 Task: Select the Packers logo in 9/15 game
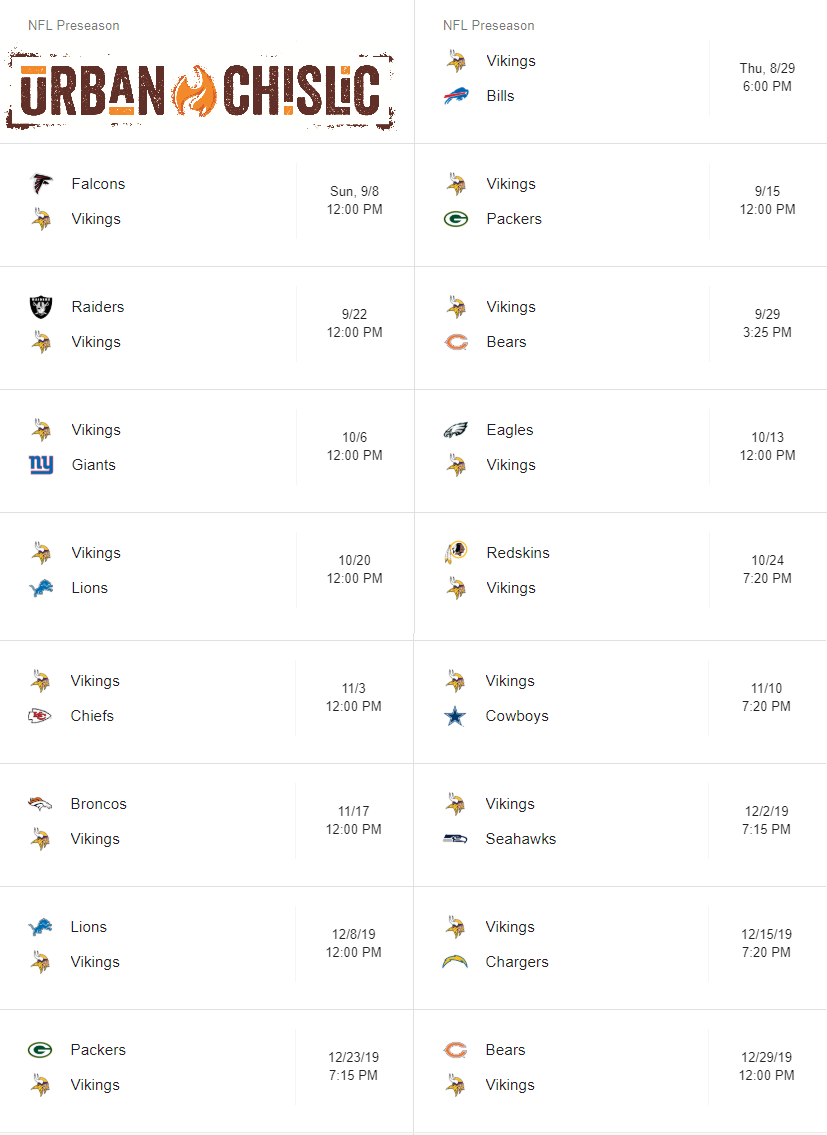[x=456, y=219]
